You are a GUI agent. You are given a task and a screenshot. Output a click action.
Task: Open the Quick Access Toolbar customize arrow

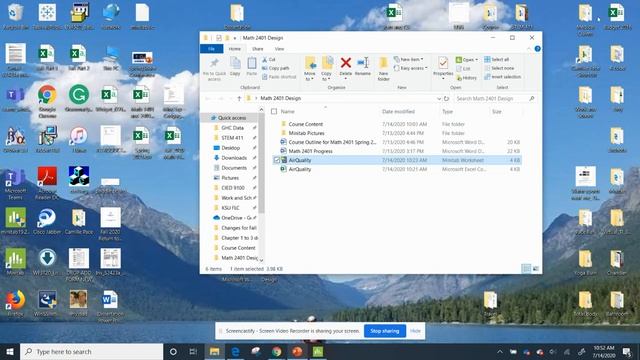235,38
